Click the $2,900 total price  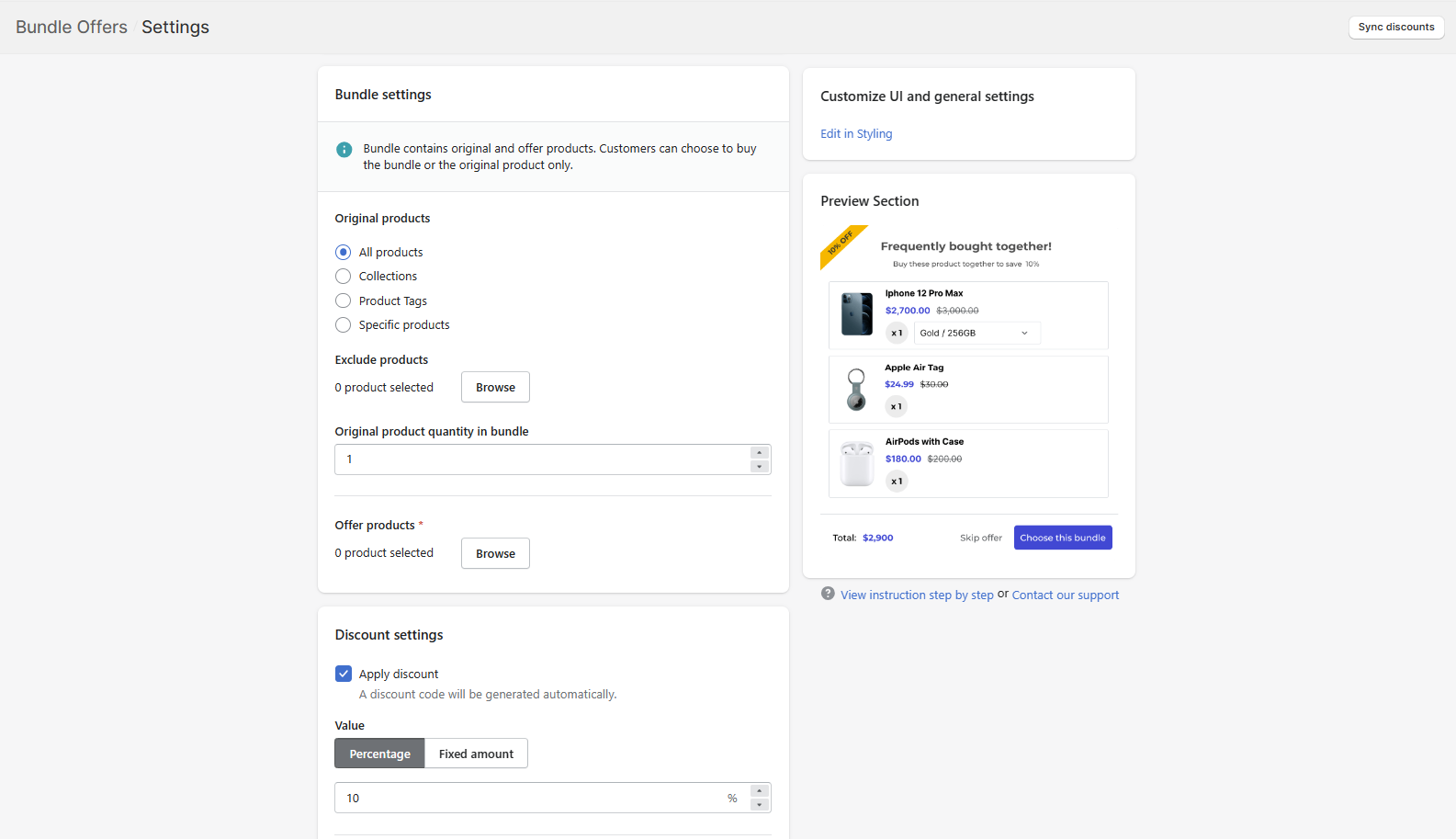pyautogui.click(x=878, y=538)
